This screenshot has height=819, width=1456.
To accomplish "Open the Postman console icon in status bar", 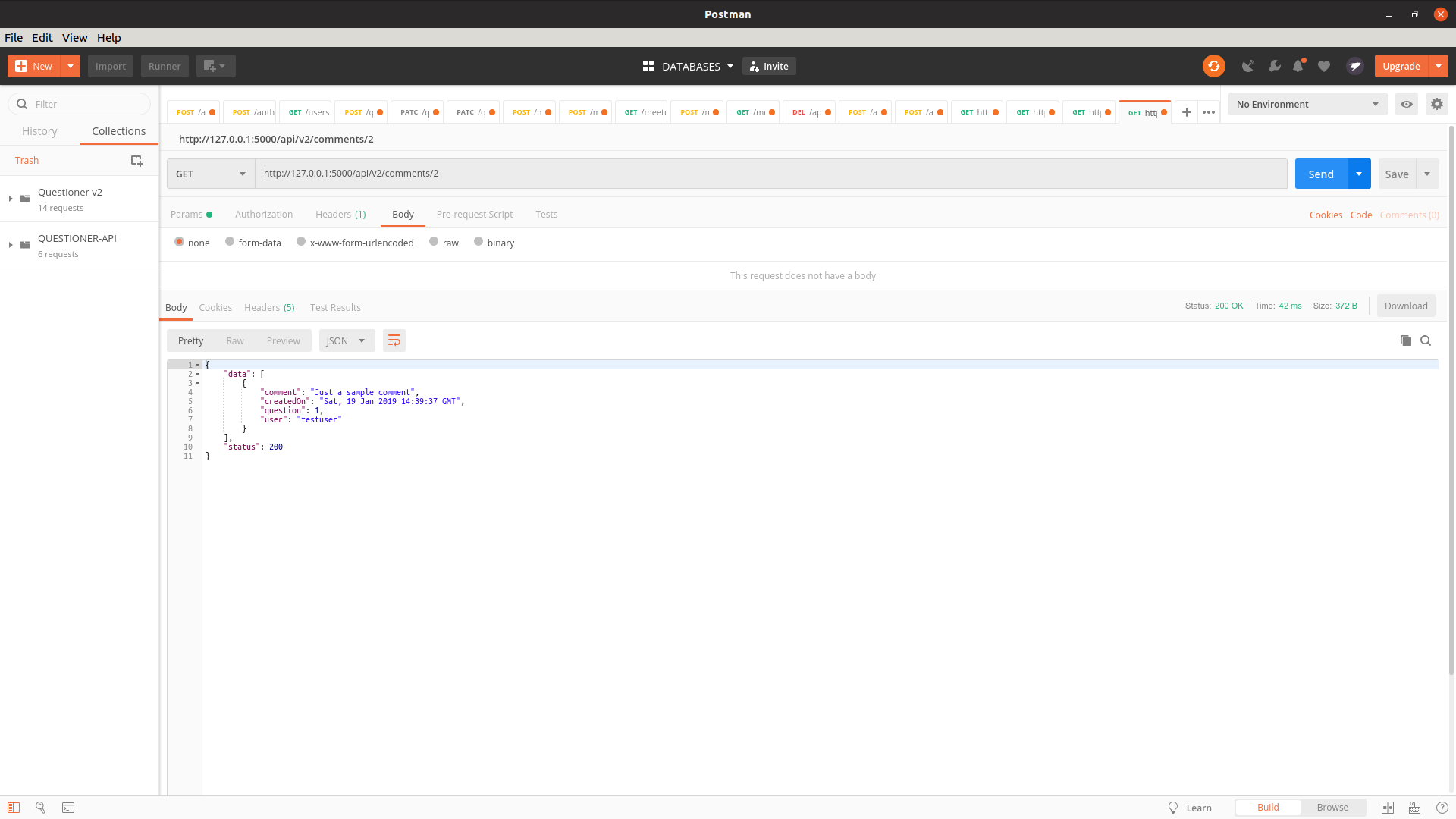I will [68, 808].
